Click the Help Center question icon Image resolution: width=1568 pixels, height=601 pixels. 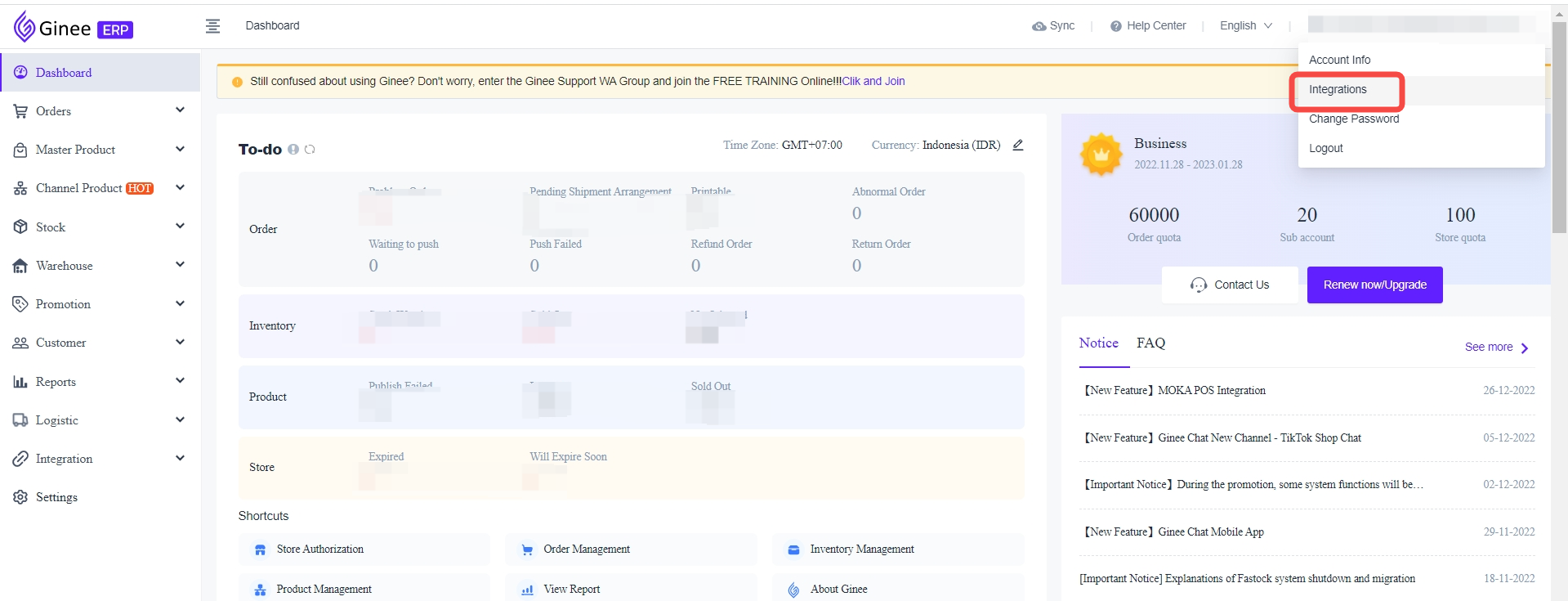(1115, 26)
